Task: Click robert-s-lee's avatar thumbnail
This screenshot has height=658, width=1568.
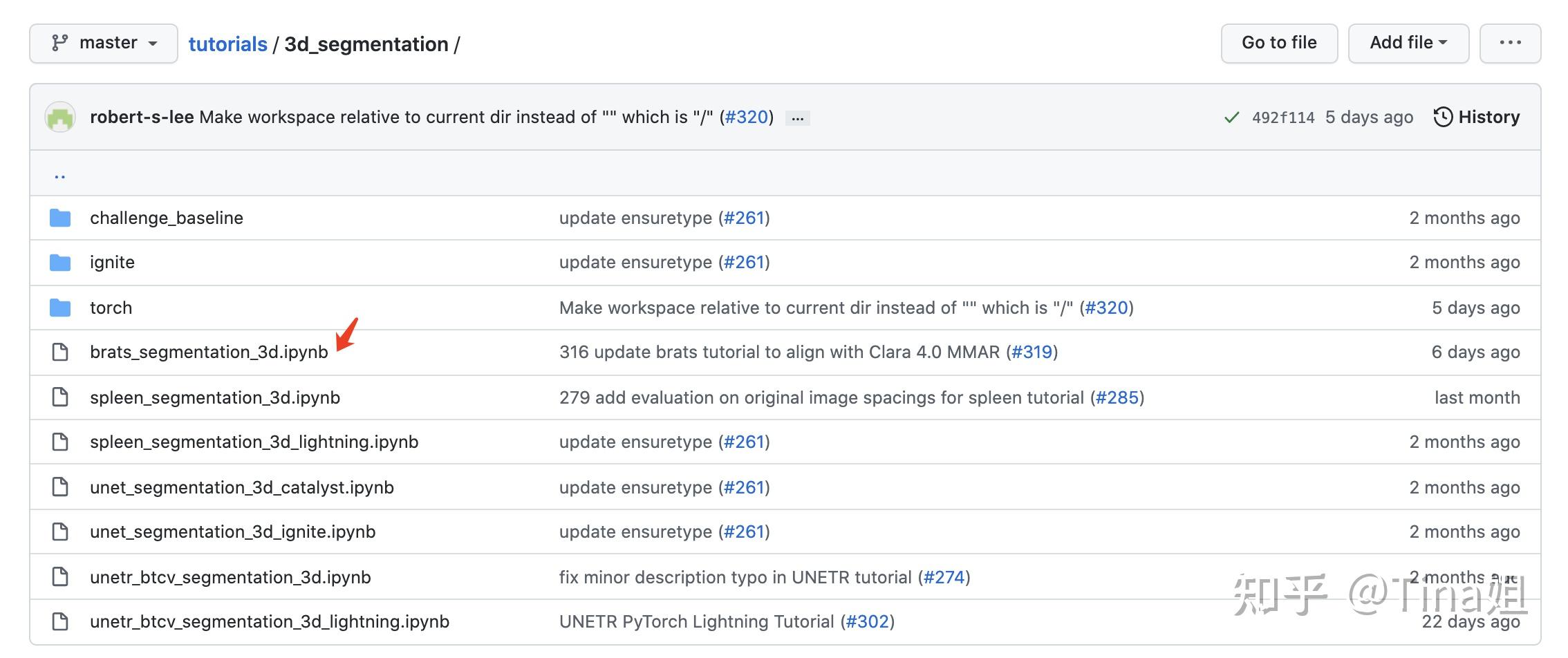Action: (59, 117)
